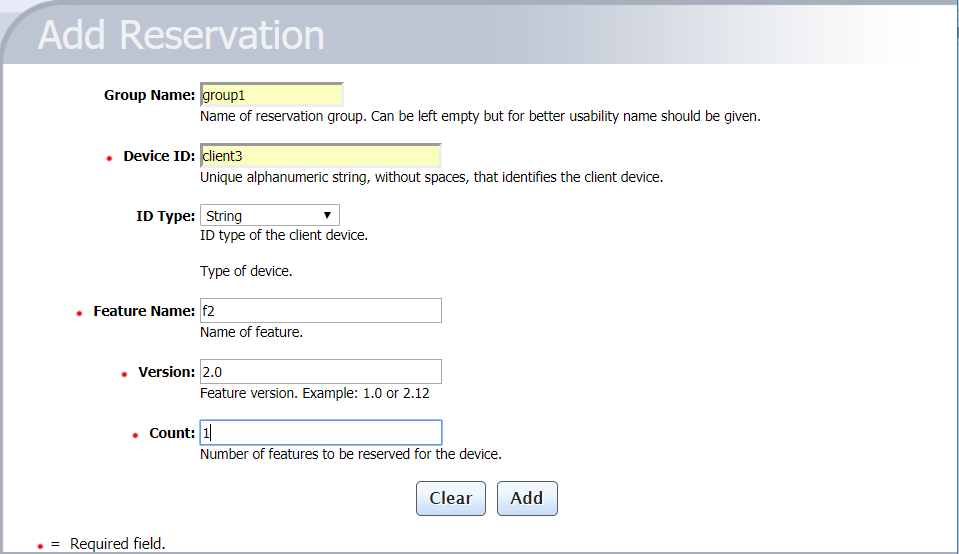Image resolution: width=959 pixels, height=554 pixels.
Task: Click the required asterisk next to Count
Action: (135, 436)
